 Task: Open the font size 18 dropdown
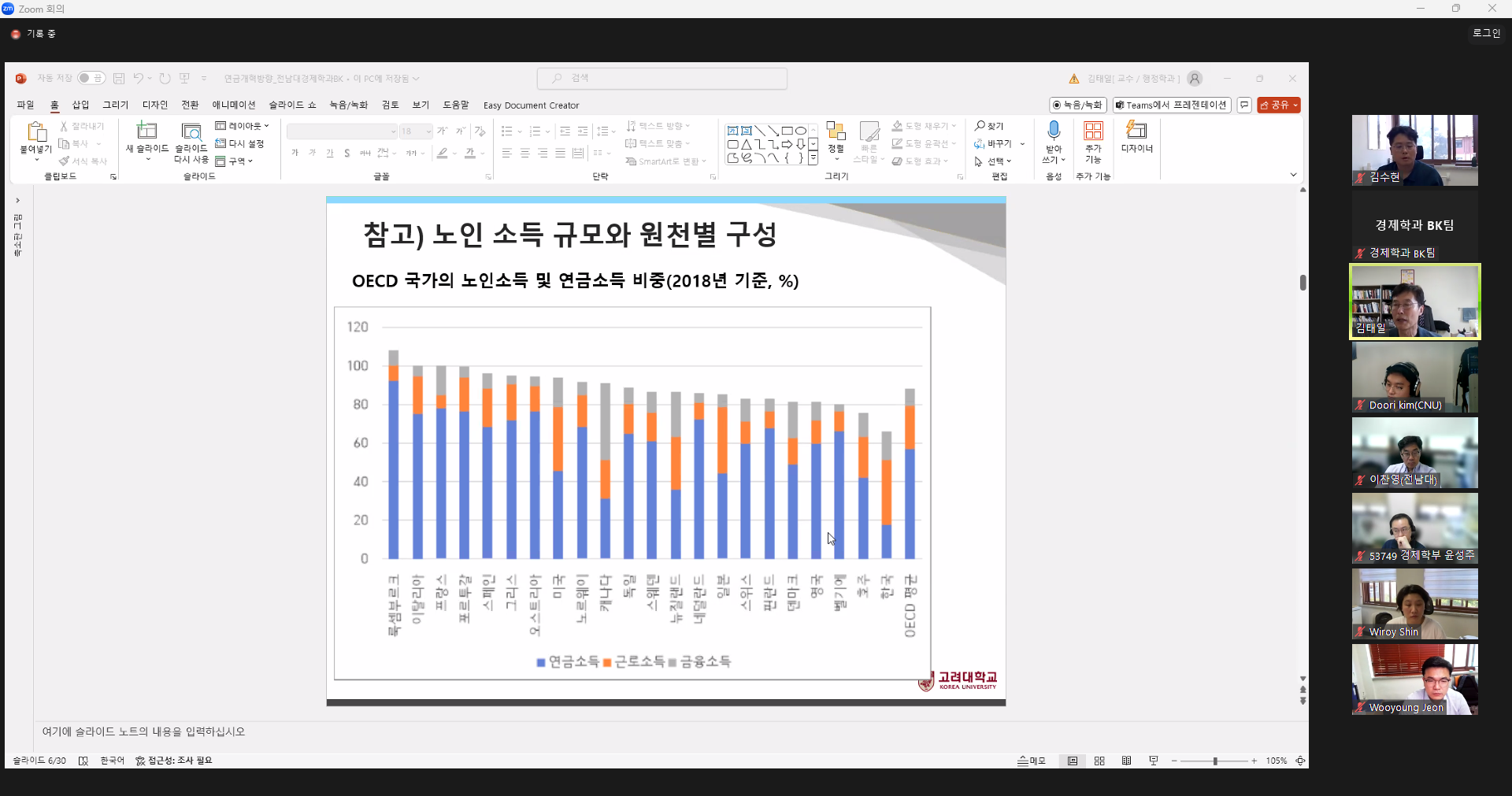coord(417,131)
